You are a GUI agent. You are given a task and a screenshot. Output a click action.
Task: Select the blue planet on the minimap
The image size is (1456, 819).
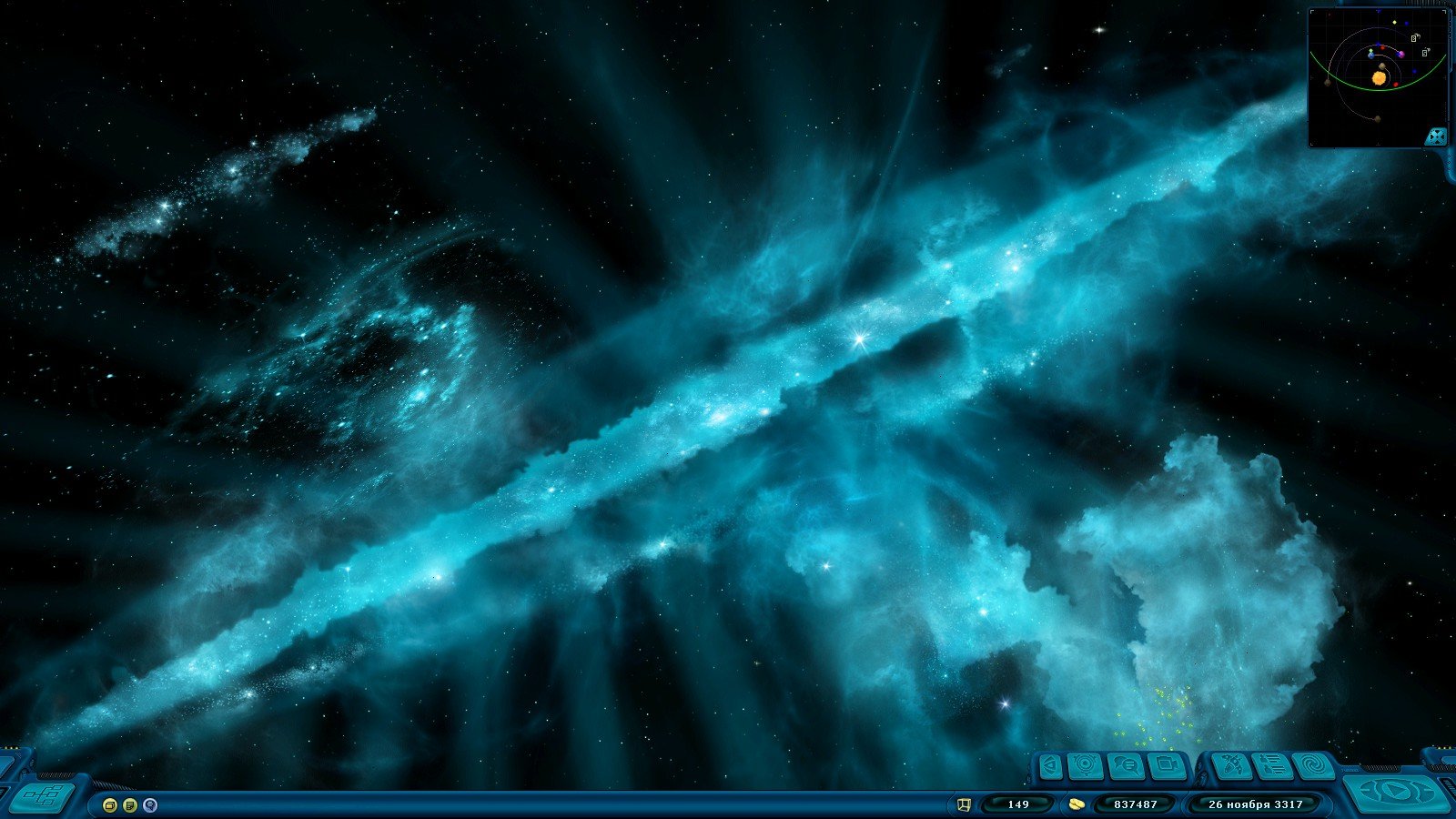tap(1370, 55)
